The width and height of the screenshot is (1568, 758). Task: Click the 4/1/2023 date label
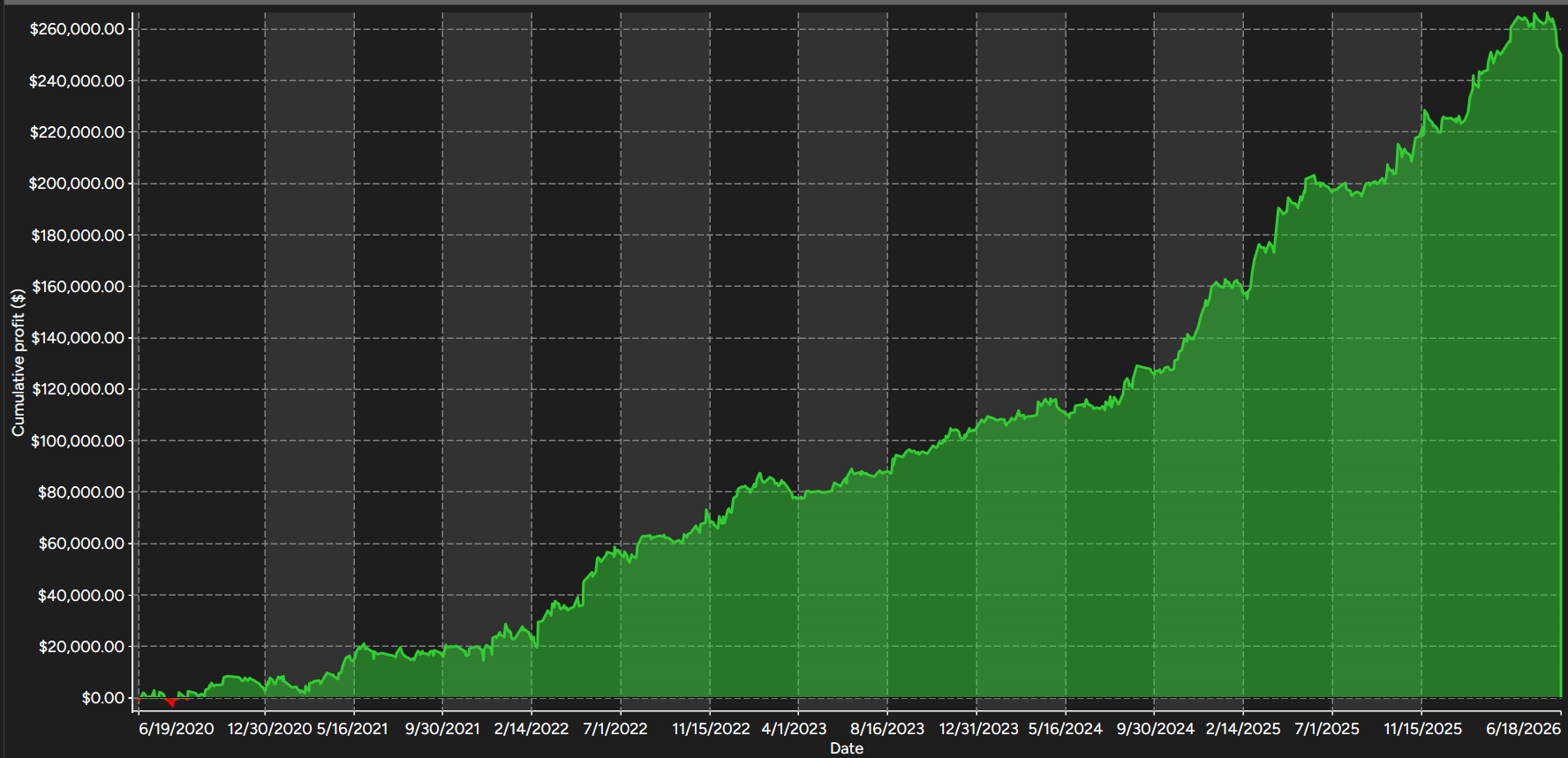click(x=794, y=729)
